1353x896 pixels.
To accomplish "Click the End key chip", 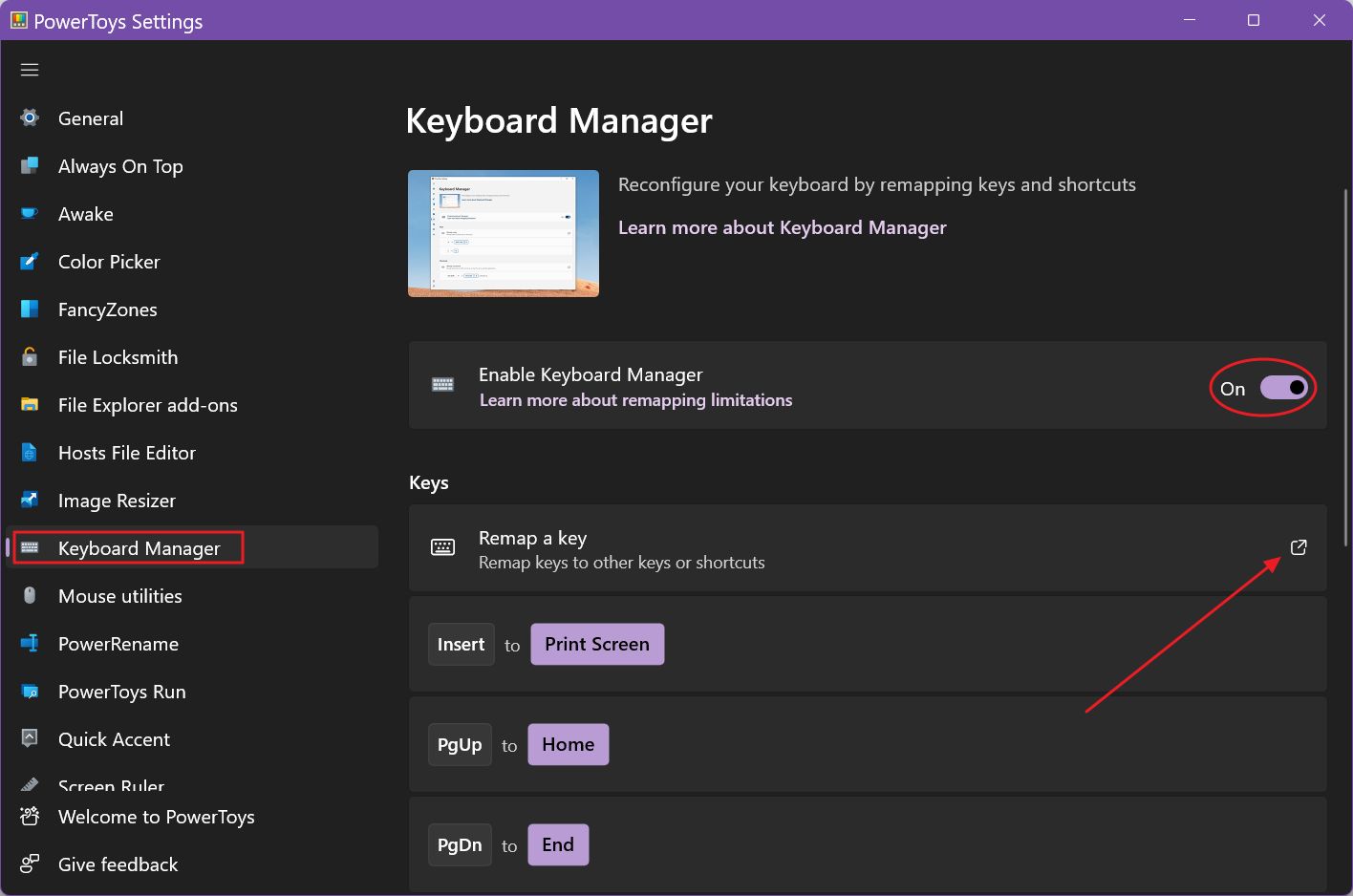I will click(x=558, y=845).
